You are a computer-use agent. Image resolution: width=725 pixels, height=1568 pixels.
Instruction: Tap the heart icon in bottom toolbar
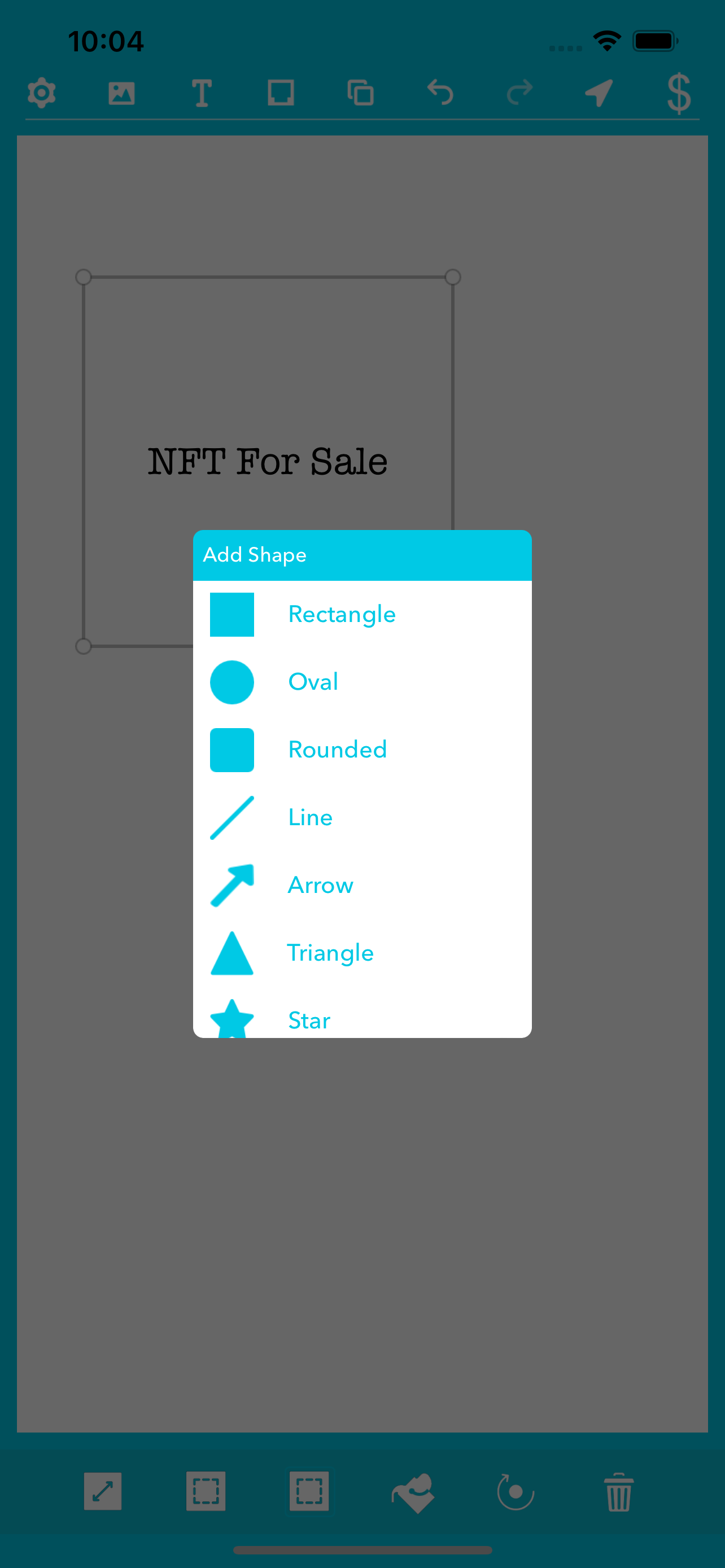coord(413,1492)
